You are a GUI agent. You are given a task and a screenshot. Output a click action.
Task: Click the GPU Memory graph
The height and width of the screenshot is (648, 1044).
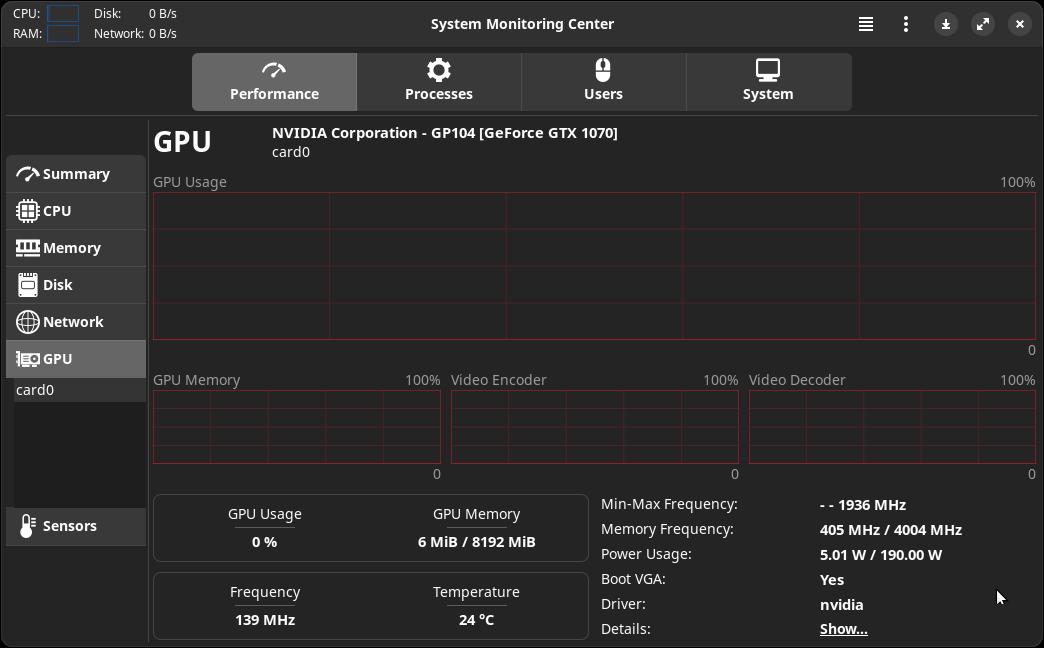point(296,427)
